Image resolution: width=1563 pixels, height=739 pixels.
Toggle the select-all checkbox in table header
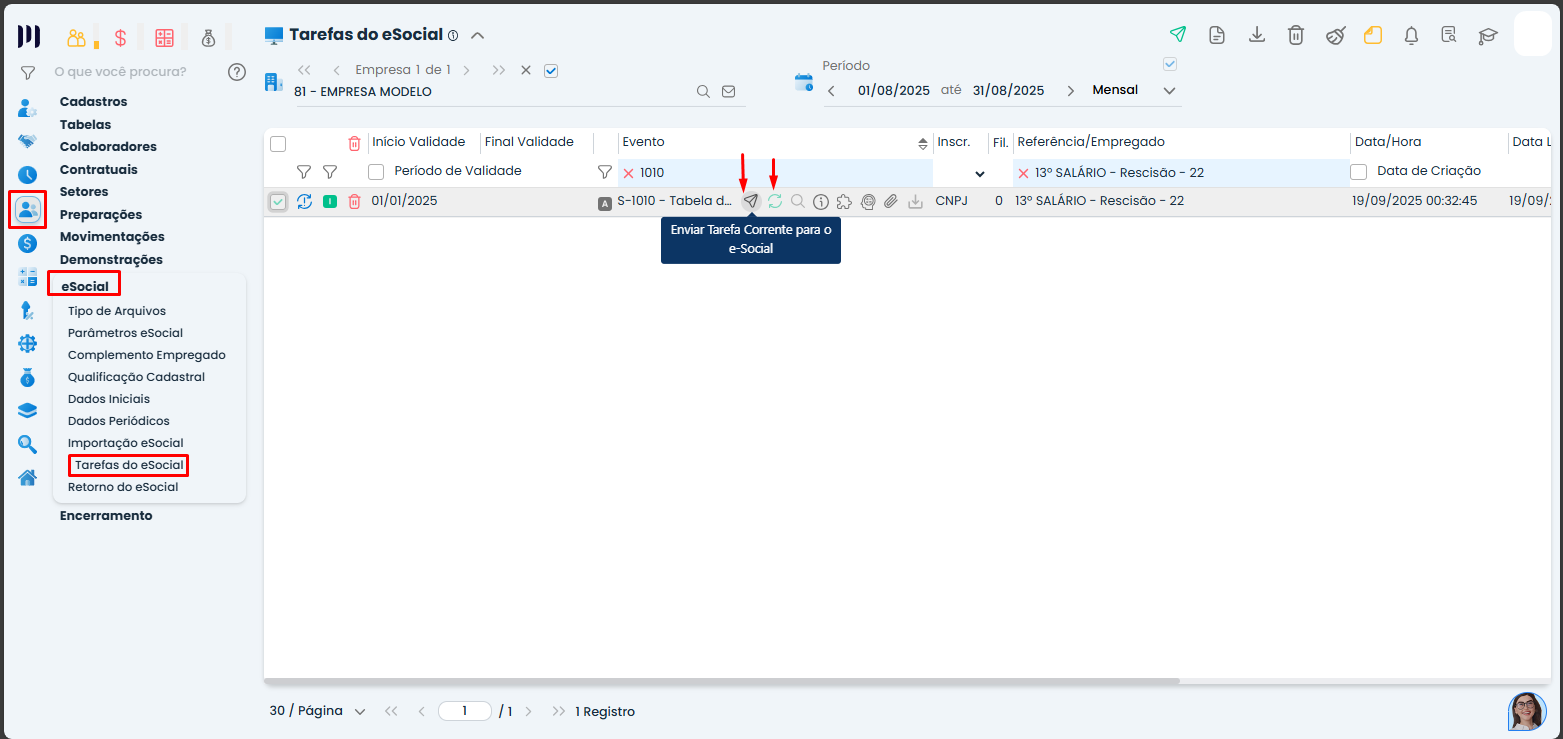click(278, 143)
